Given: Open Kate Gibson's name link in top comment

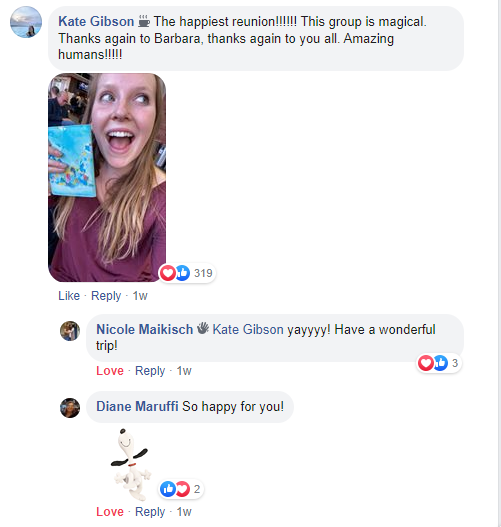Looking at the screenshot, I should [x=96, y=22].
